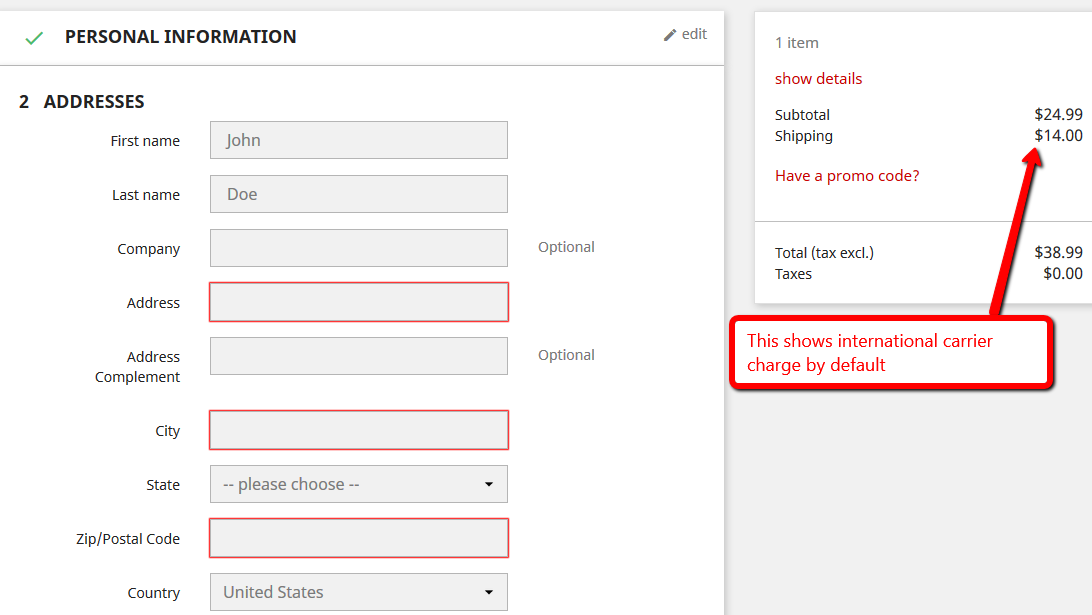This screenshot has height=615, width=1092.
Task: Click the First name field
Action: (359, 140)
